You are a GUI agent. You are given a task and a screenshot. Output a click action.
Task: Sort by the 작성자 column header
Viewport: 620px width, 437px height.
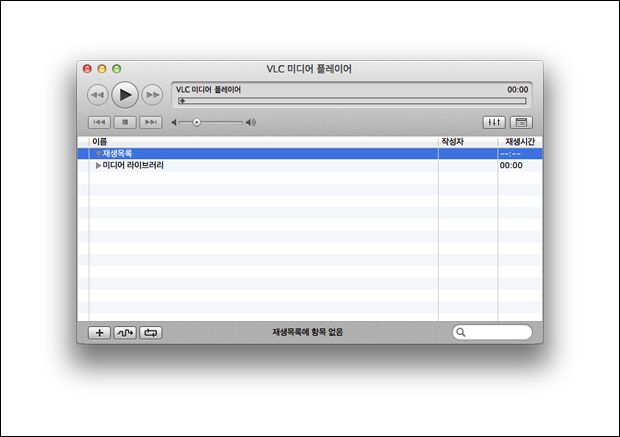[x=468, y=142]
